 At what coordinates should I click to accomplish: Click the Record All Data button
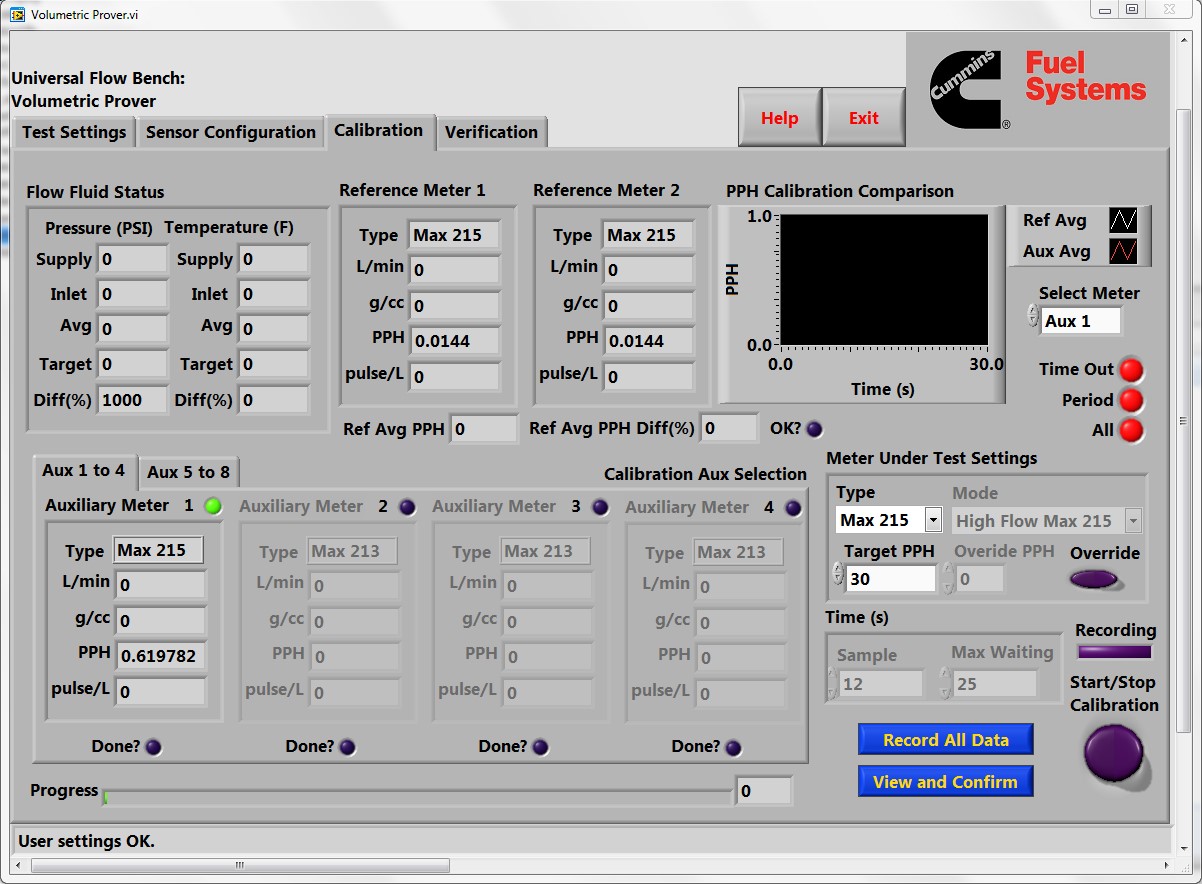click(945, 740)
